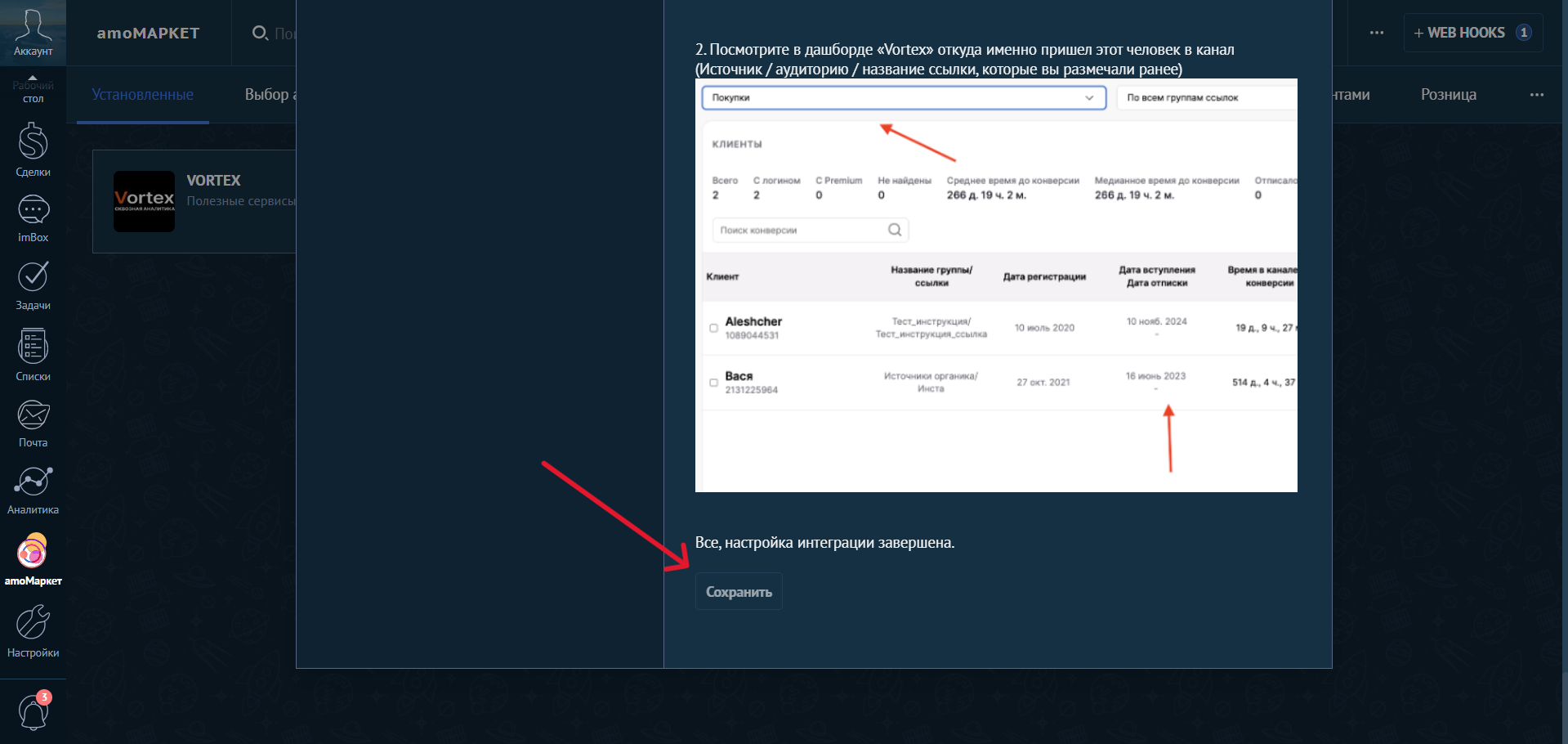Tick the checkbox next to Вася
1568x744 pixels.
[713, 383]
